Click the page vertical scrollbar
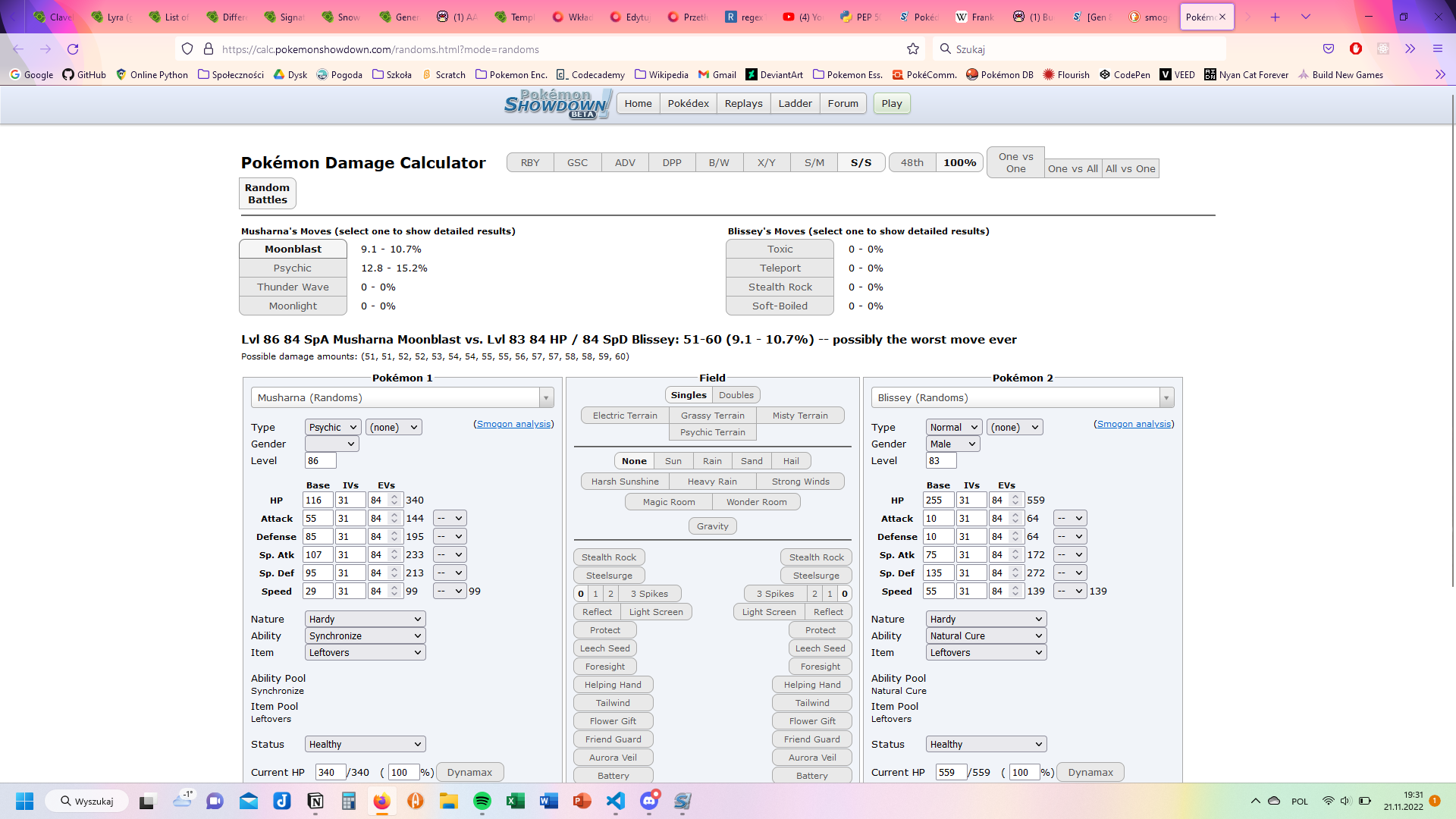This screenshot has height=819, width=1456. (1451, 341)
